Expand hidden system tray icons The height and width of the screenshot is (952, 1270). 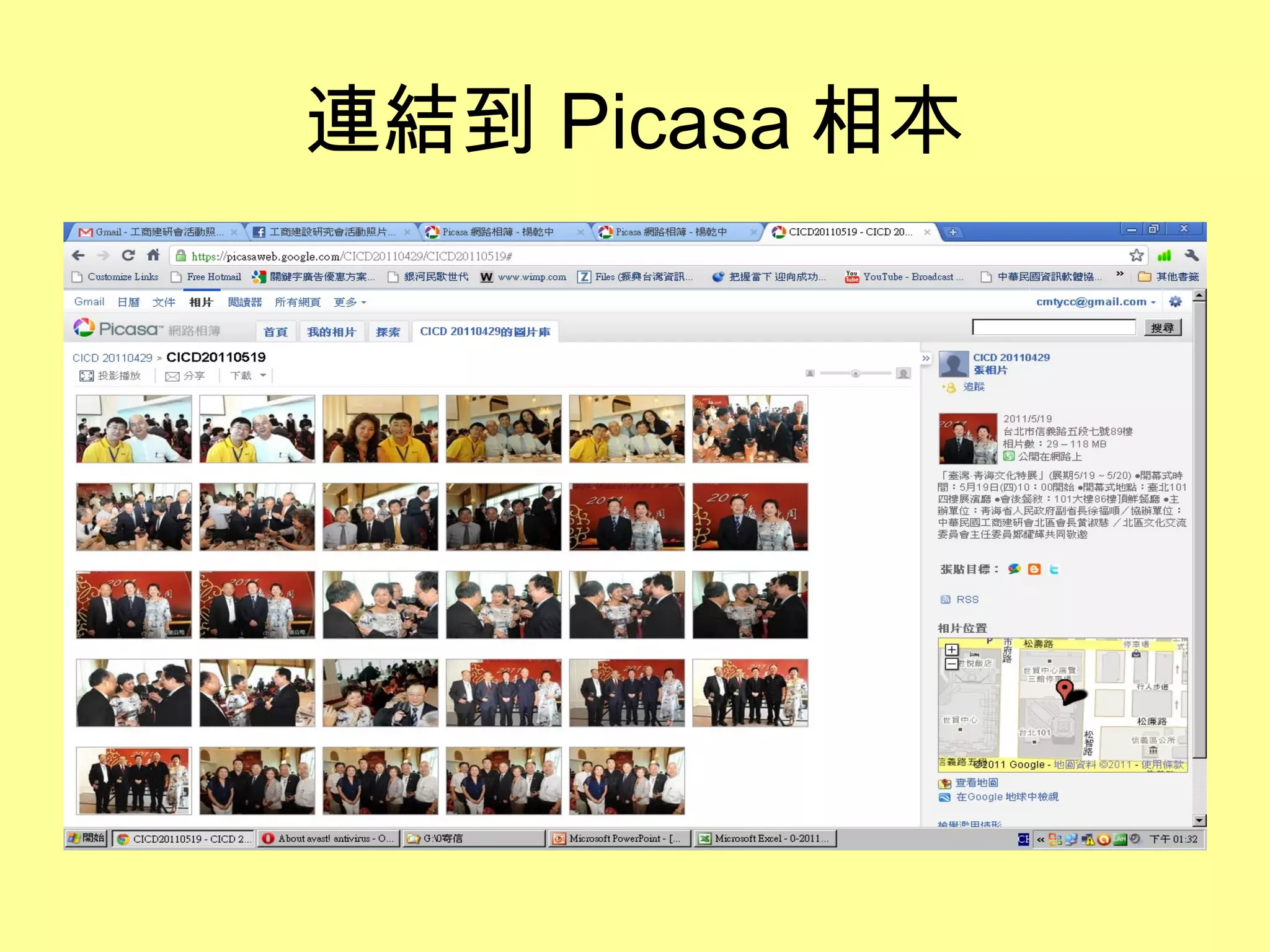click(x=1040, y=839)
